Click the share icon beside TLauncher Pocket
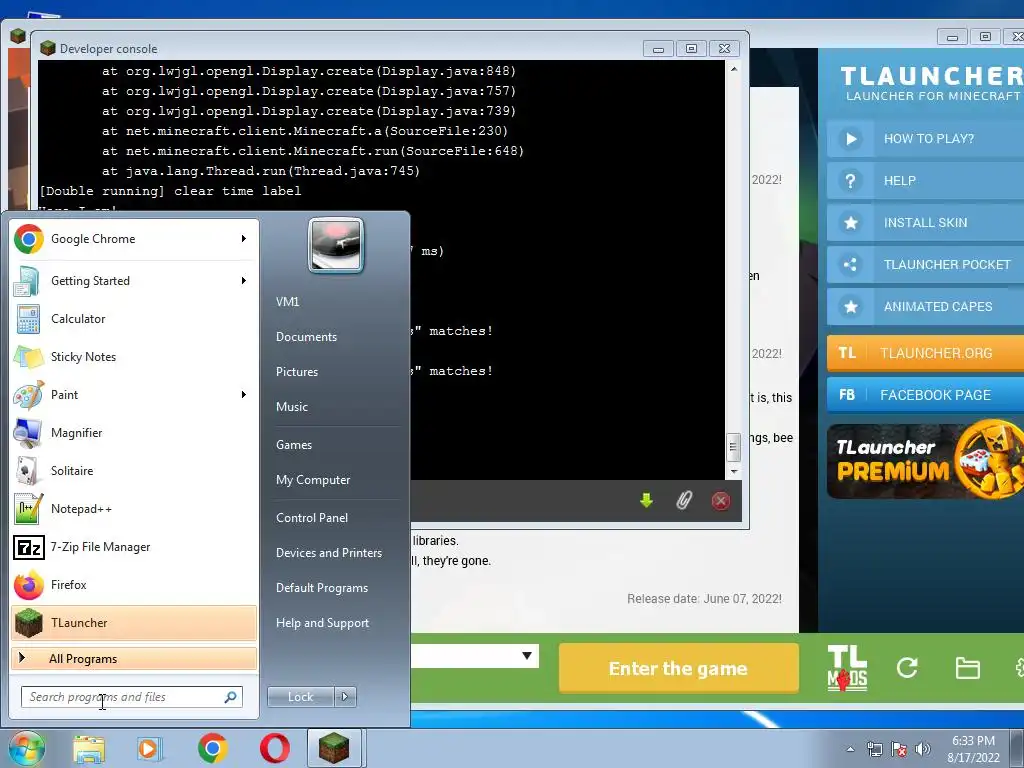The image size is (1024, 768). (x=851, y=264)
